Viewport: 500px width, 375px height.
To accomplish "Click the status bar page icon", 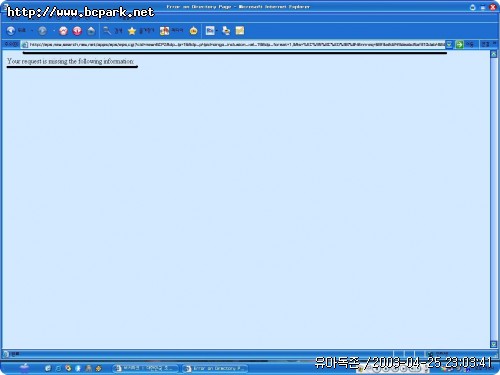I will pyautogui.click(x=5, y=354).
